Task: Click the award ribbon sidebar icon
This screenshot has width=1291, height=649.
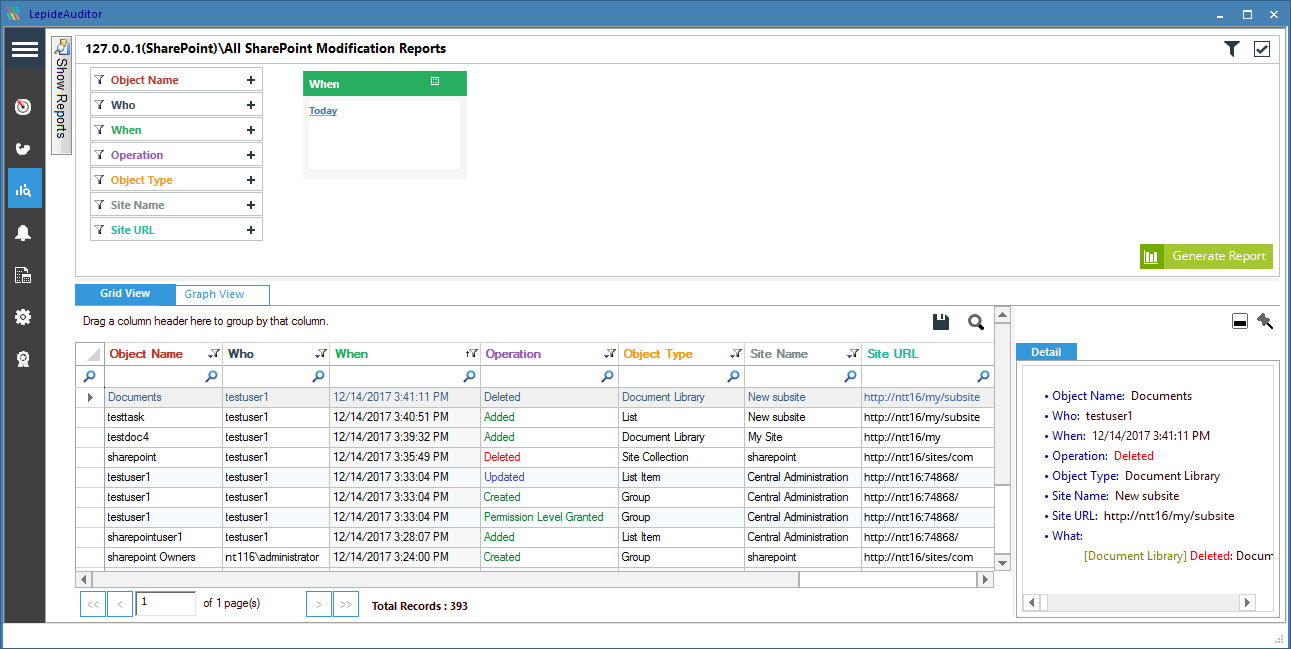Action: tap(24, 359)
